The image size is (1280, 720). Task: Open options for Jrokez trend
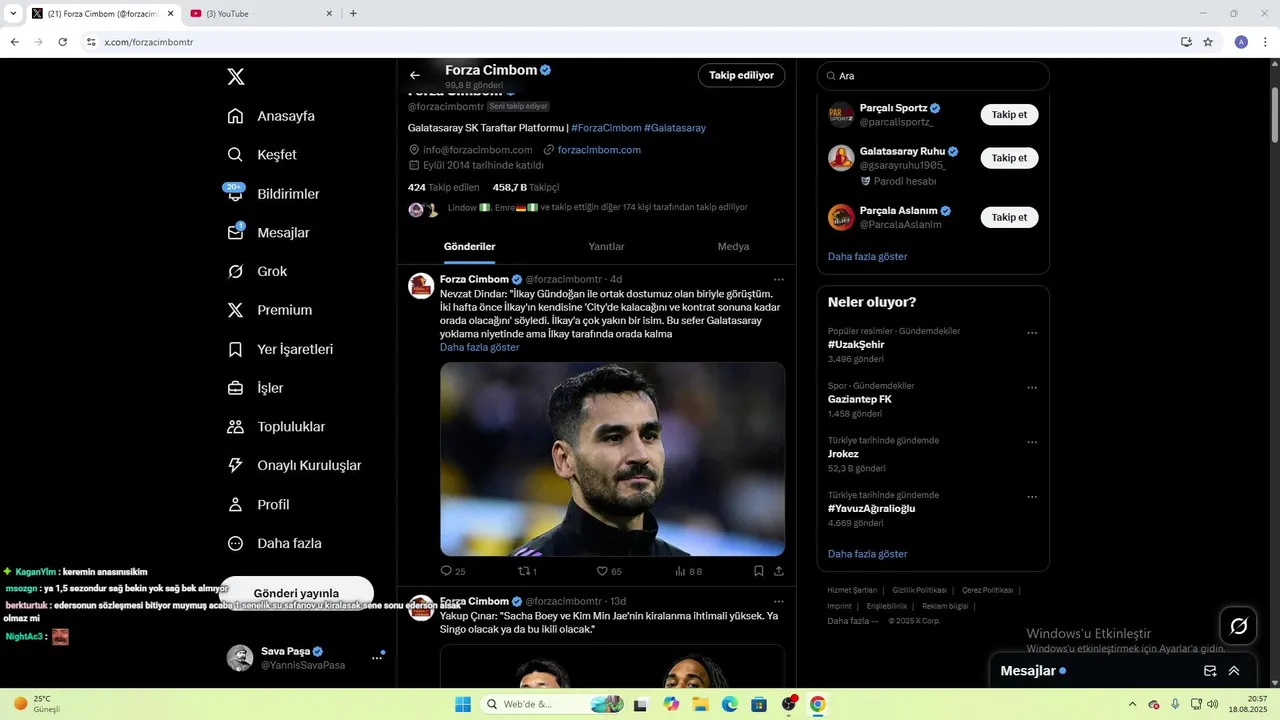tap(1032, 442)
